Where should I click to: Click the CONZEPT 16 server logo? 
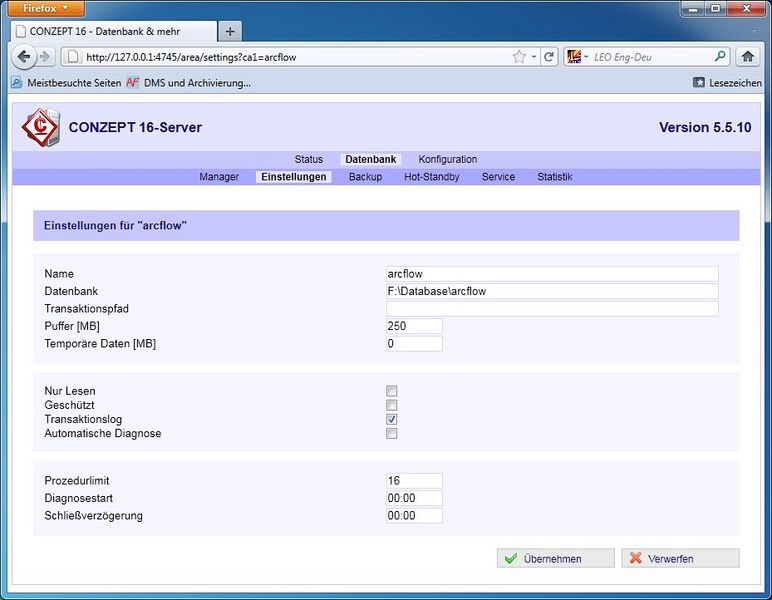pos(41,127)
